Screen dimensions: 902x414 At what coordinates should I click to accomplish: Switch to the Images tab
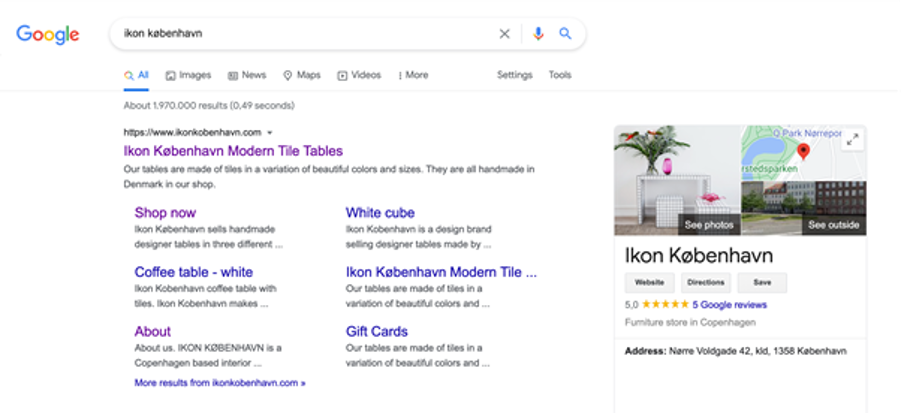[188, 75]
